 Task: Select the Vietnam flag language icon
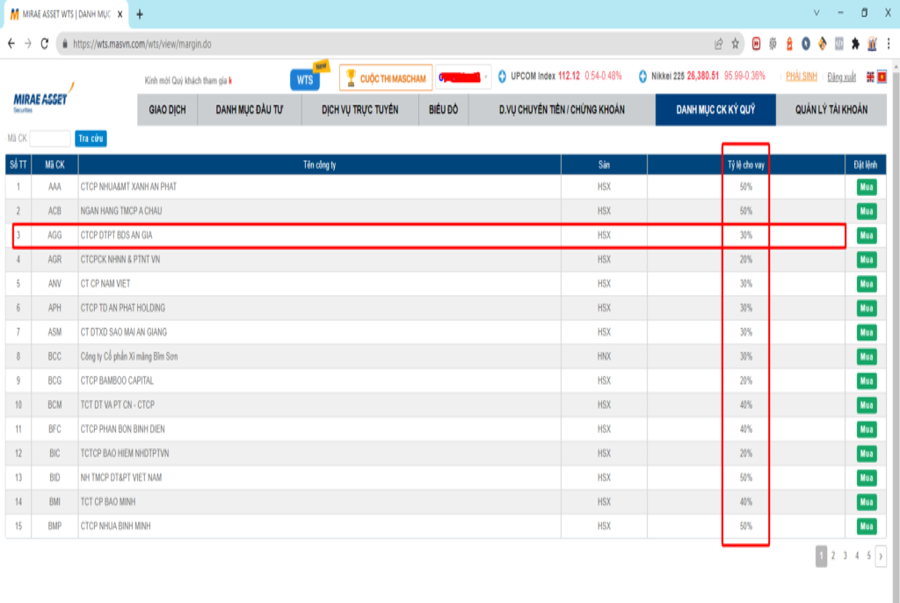881,77
